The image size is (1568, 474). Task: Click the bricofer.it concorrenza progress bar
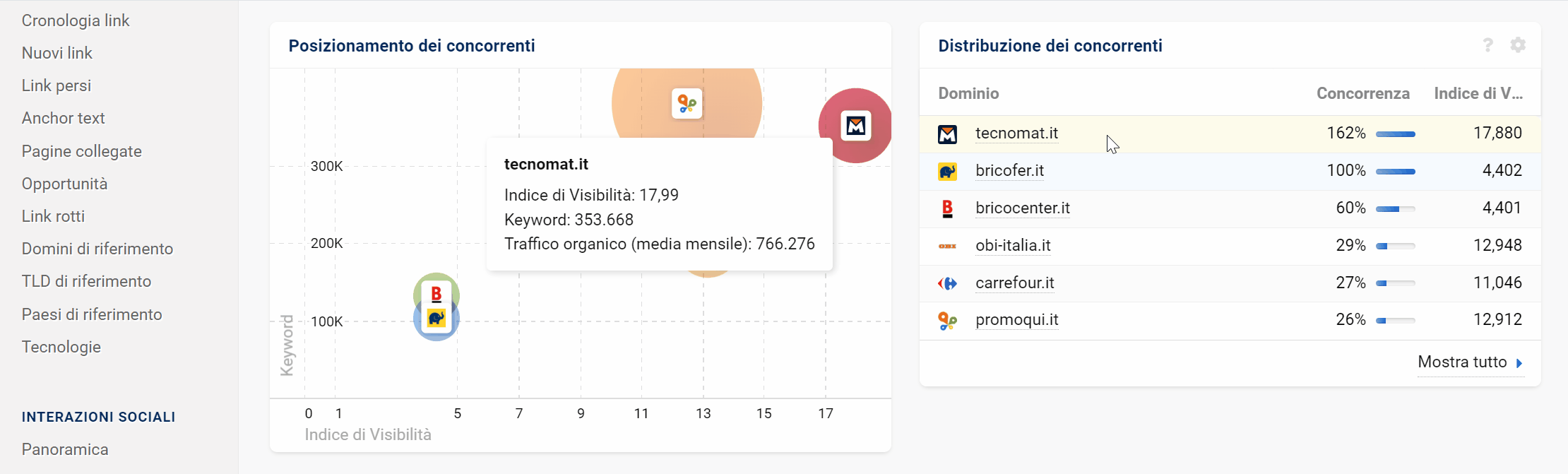[1395, 172]
